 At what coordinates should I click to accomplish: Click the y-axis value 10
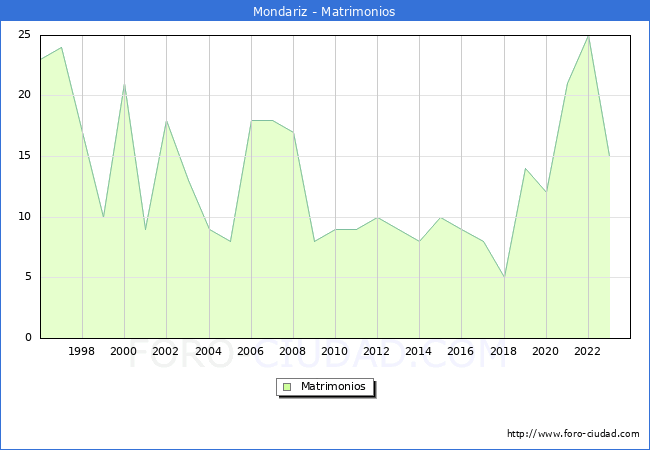click(24, 216)
